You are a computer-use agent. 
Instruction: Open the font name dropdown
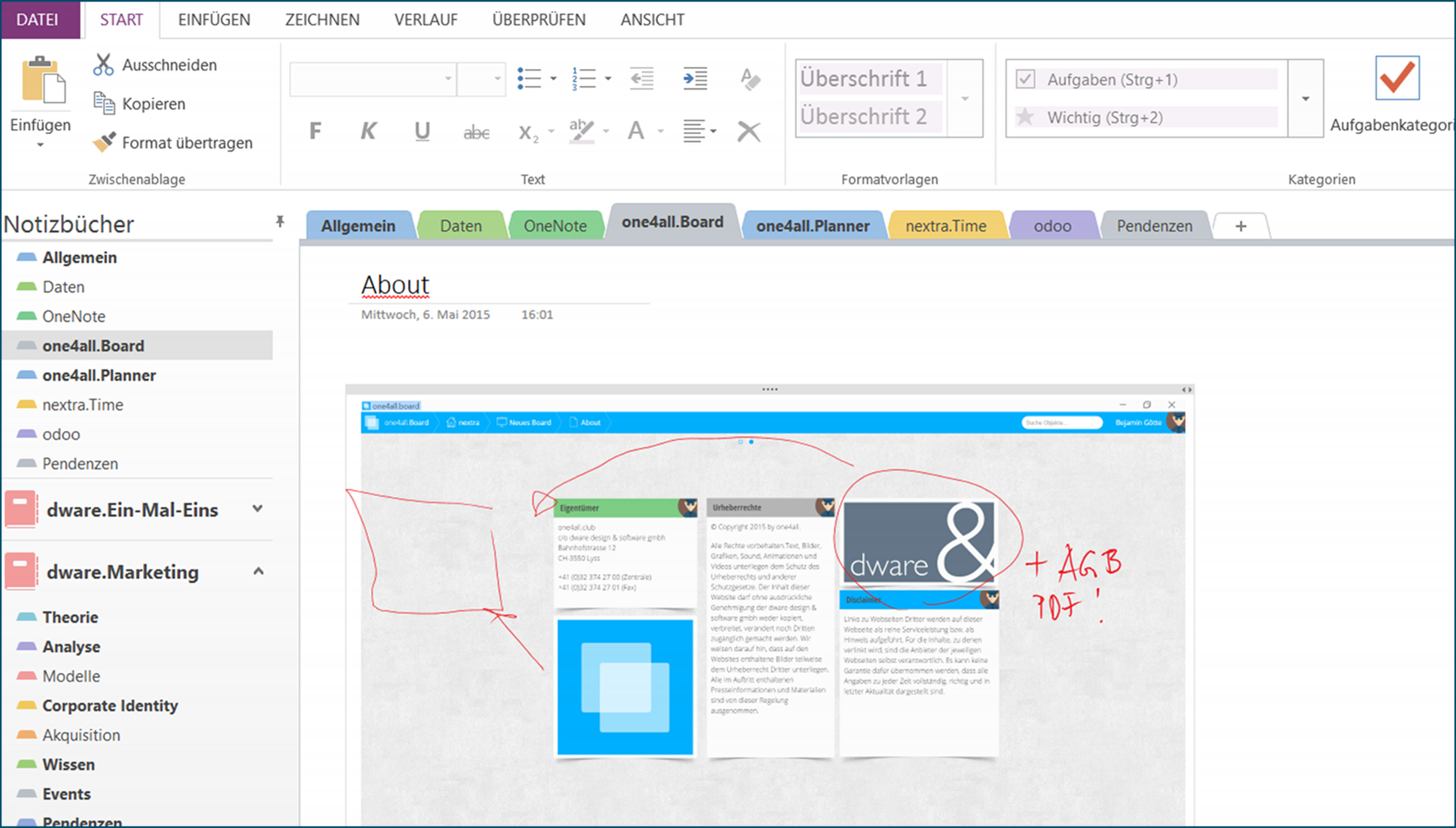click(449, 79)
